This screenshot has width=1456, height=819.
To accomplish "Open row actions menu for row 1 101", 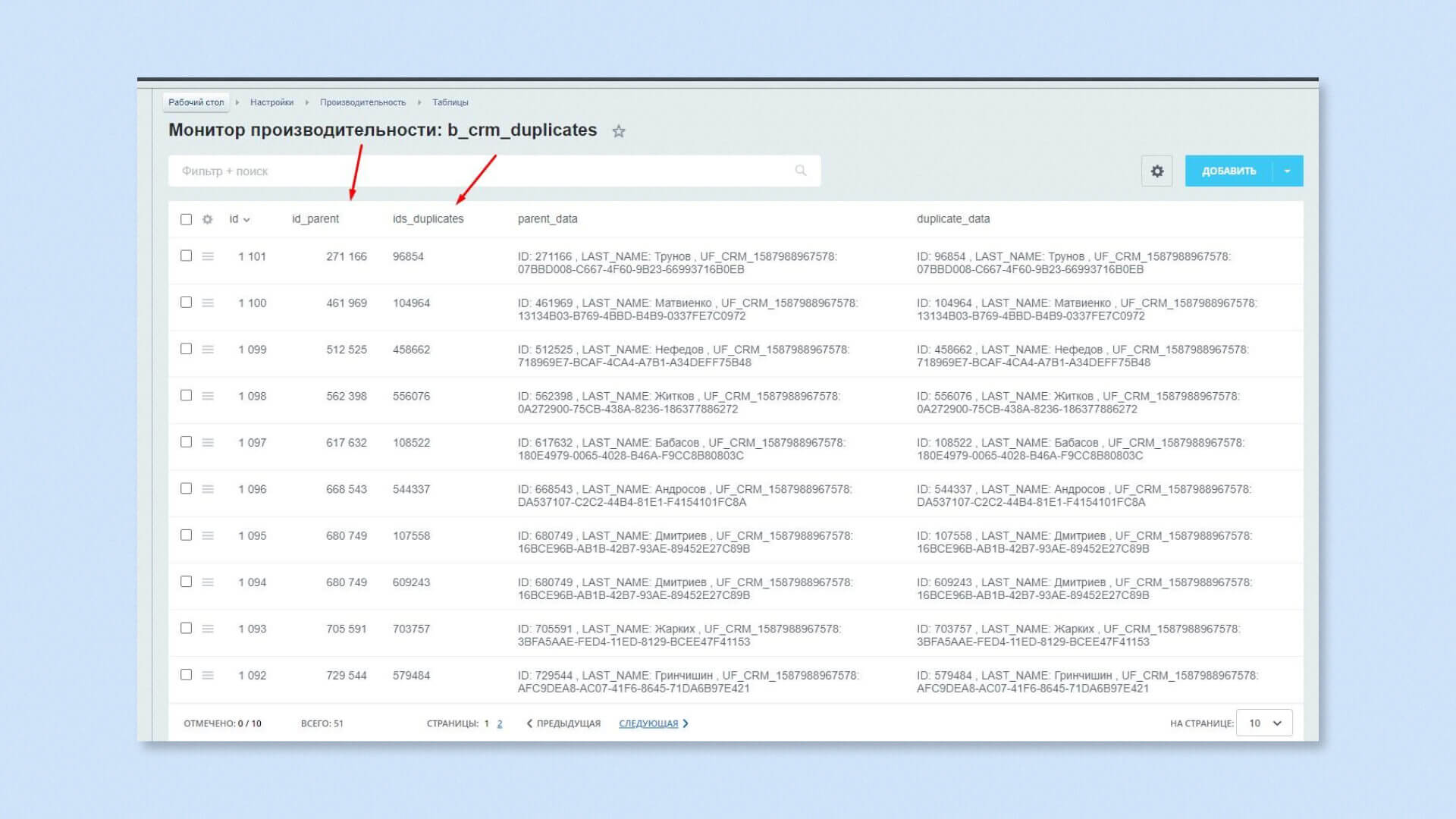I will [208, 256].
